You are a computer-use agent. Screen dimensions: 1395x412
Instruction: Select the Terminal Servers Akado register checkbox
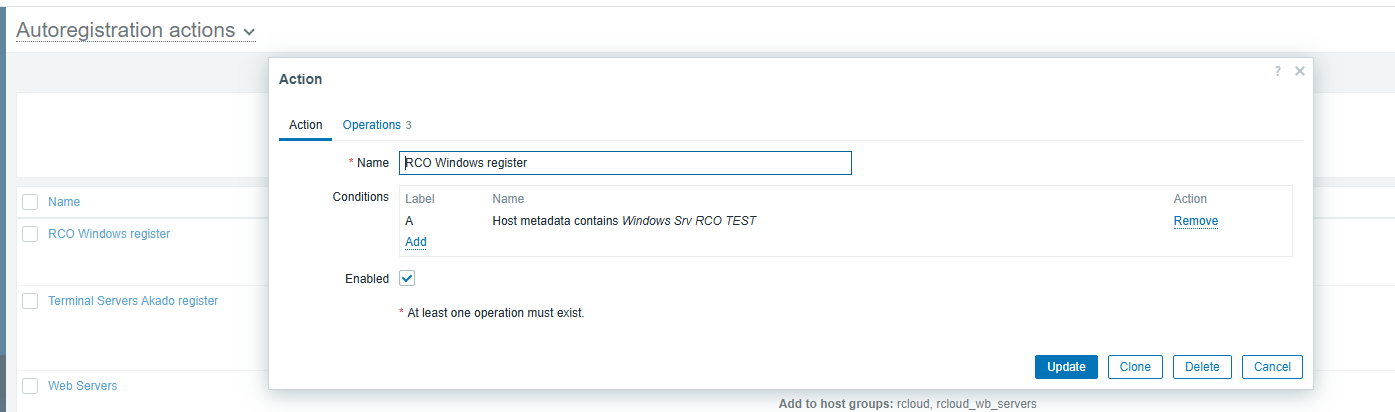coord(30,301)
